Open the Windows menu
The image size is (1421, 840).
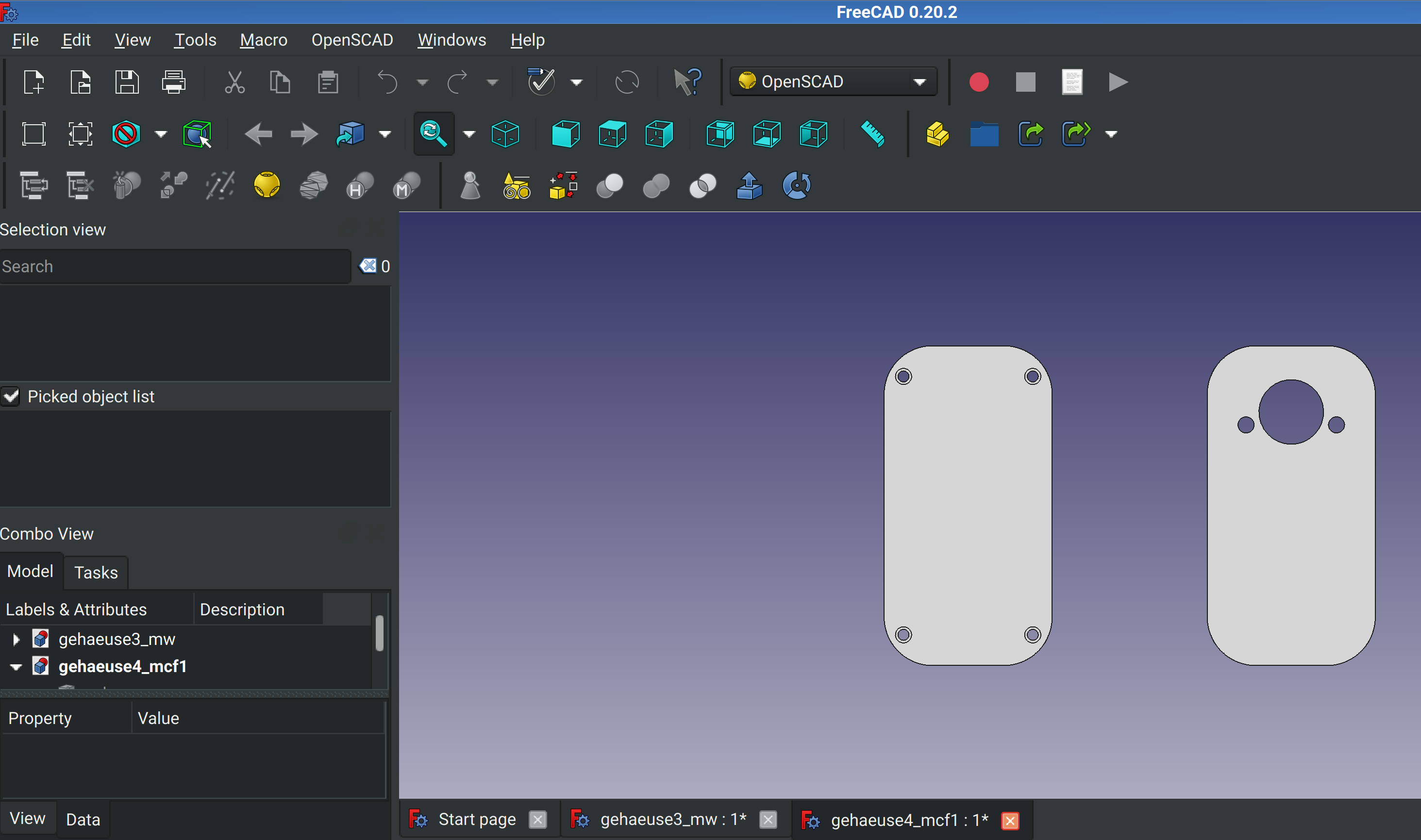[x=452, y=40]
